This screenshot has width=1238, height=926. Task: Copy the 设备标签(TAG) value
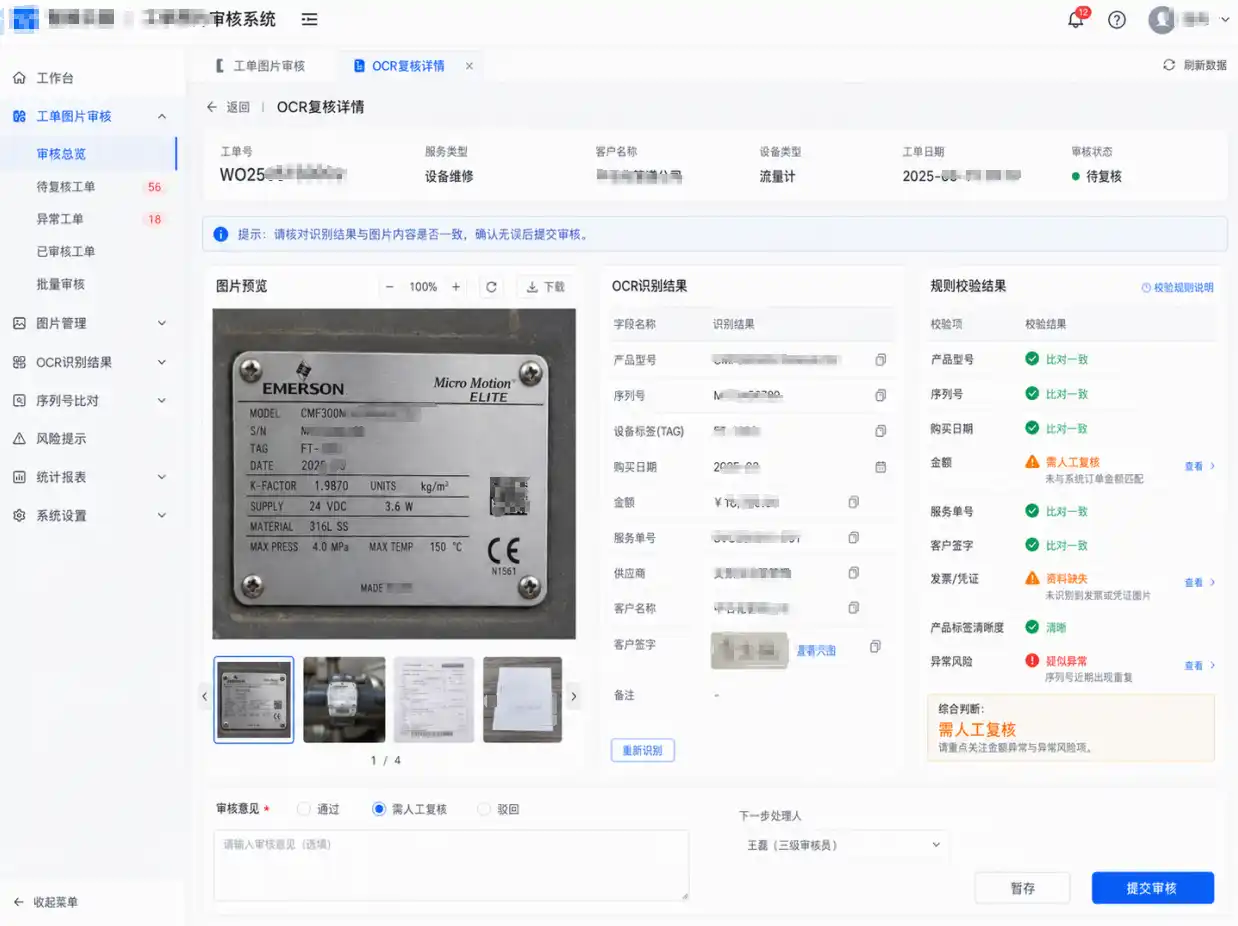(880, 431)
